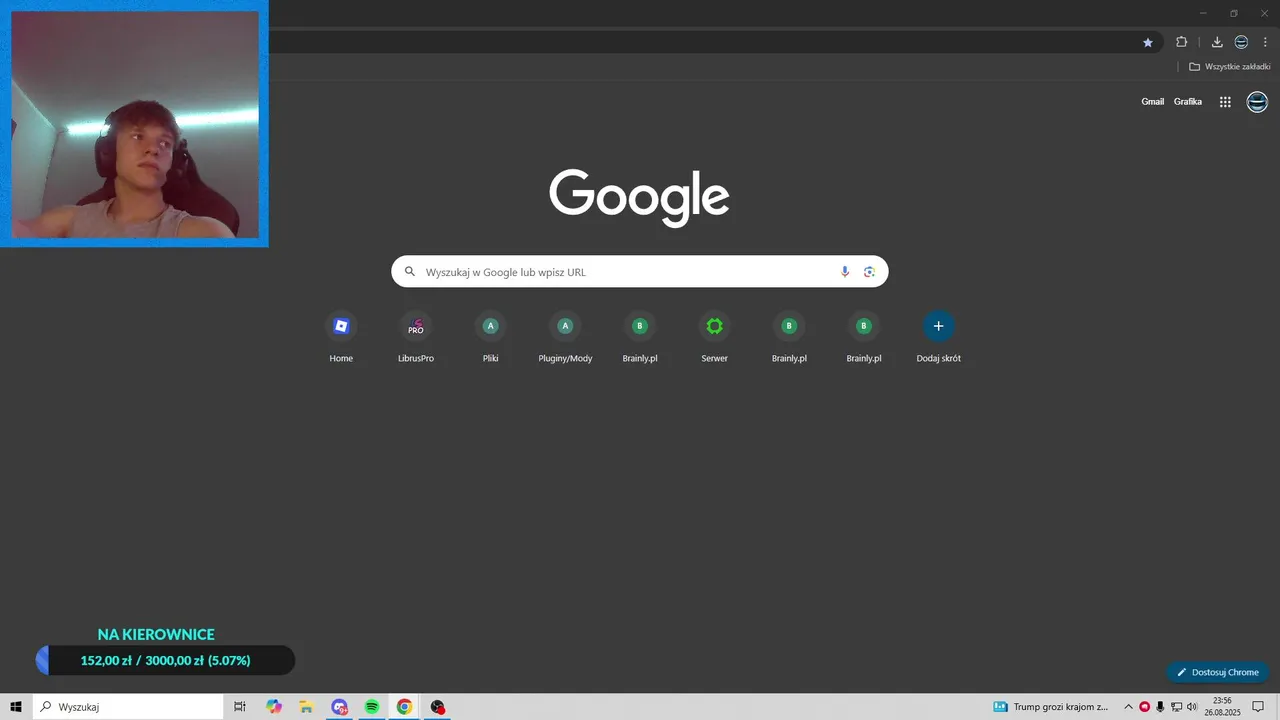Open the Pluginy/Mody shortcut

[565, 338]
